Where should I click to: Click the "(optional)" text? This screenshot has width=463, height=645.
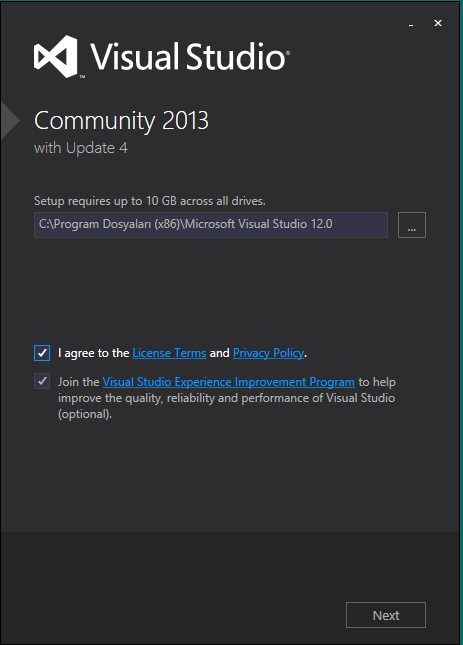(85, 414)
